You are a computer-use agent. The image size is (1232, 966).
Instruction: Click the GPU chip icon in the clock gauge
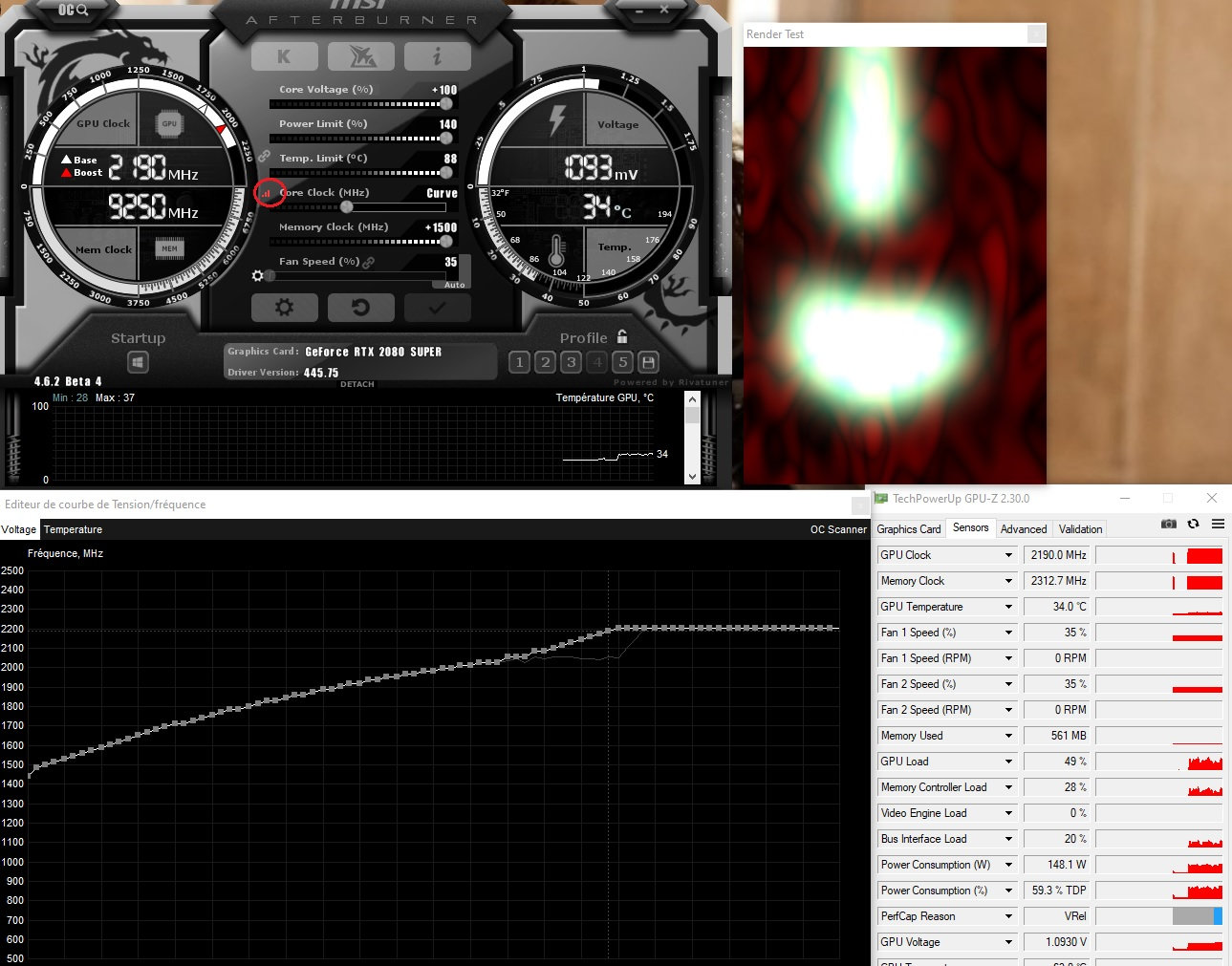169,123
